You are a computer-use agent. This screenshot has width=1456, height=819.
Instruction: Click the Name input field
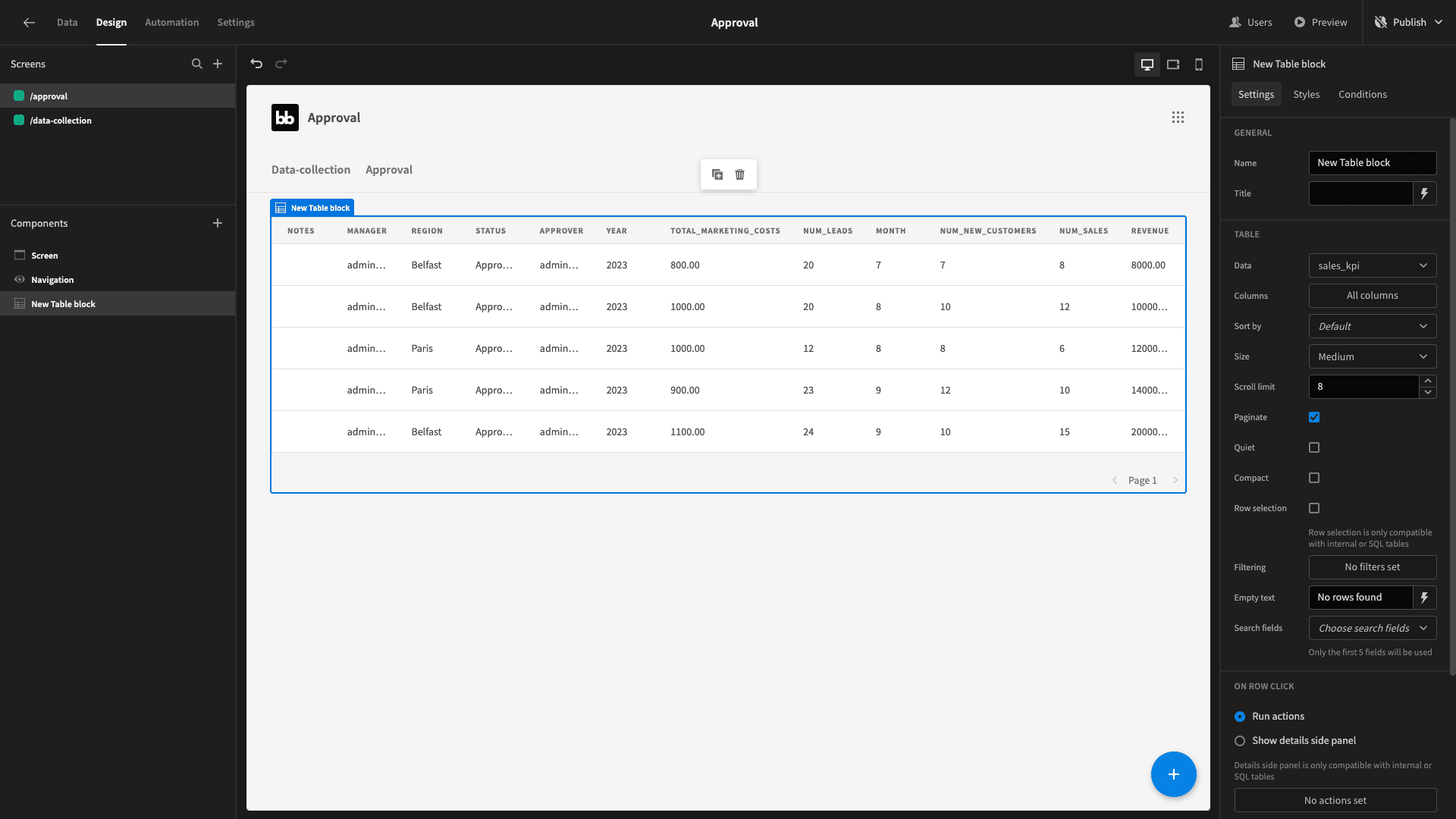click(x=1373, y=163)
